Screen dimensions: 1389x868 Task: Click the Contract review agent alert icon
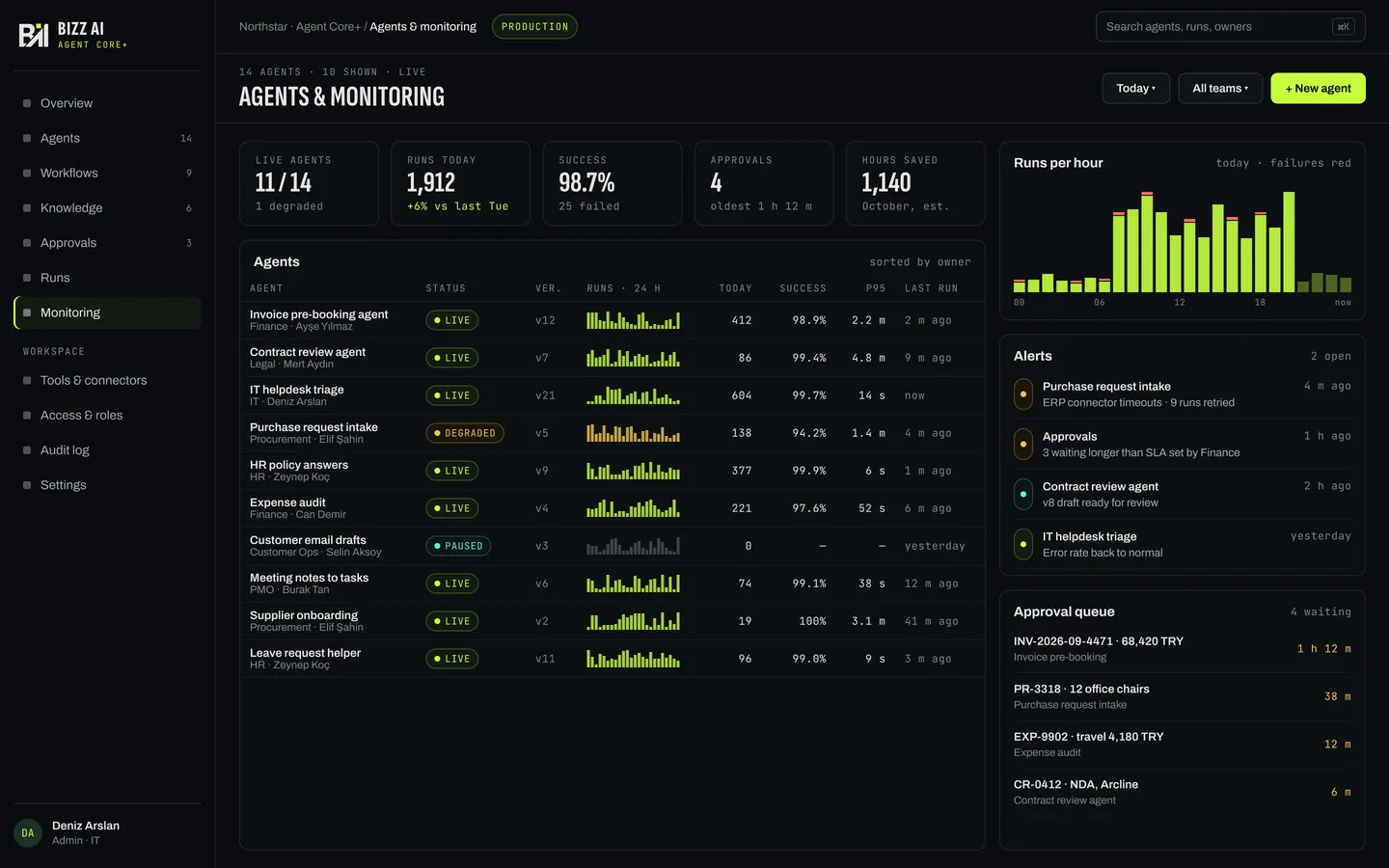pos(1023,495)
